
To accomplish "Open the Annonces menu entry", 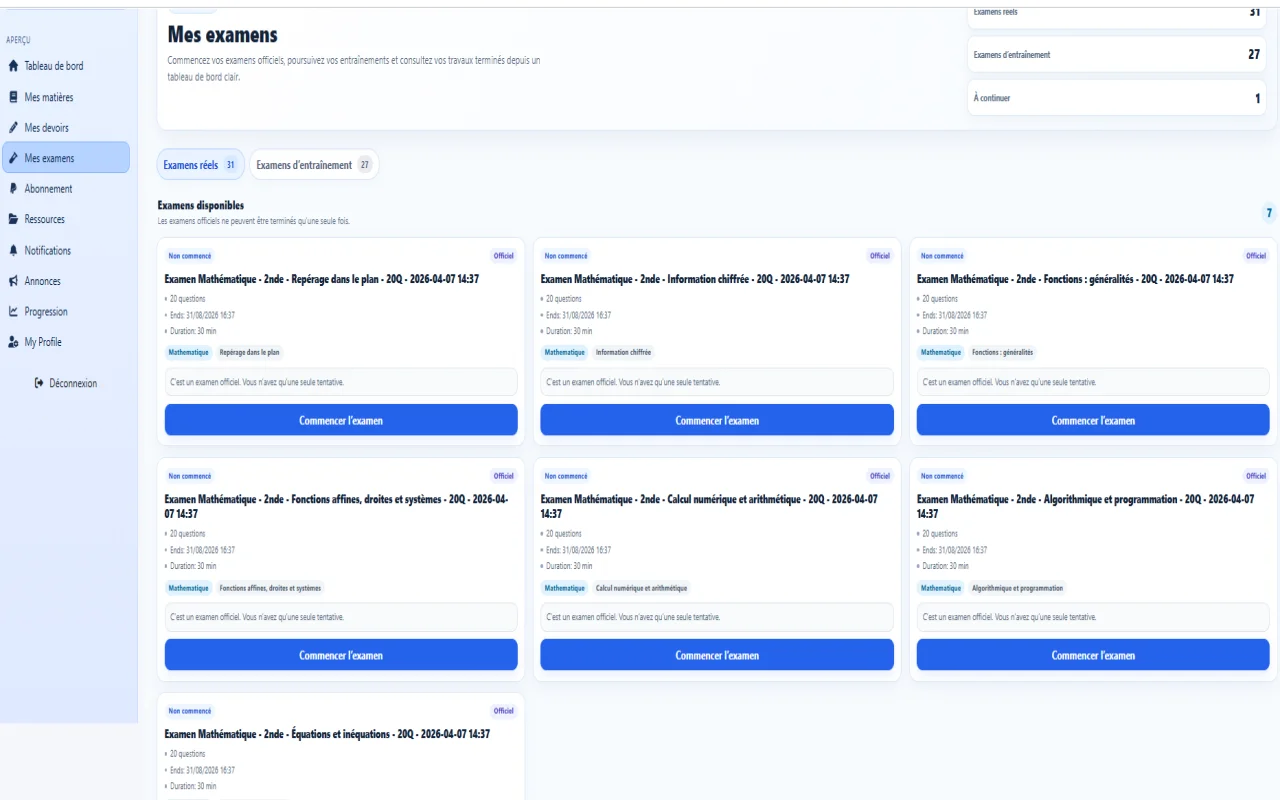I will coord(66,281).
